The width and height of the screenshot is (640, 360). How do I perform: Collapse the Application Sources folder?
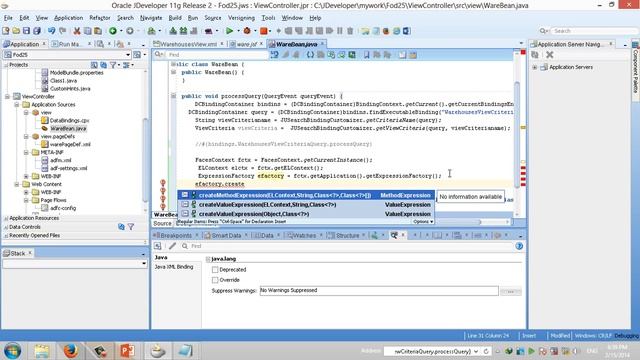click(17, 105)
